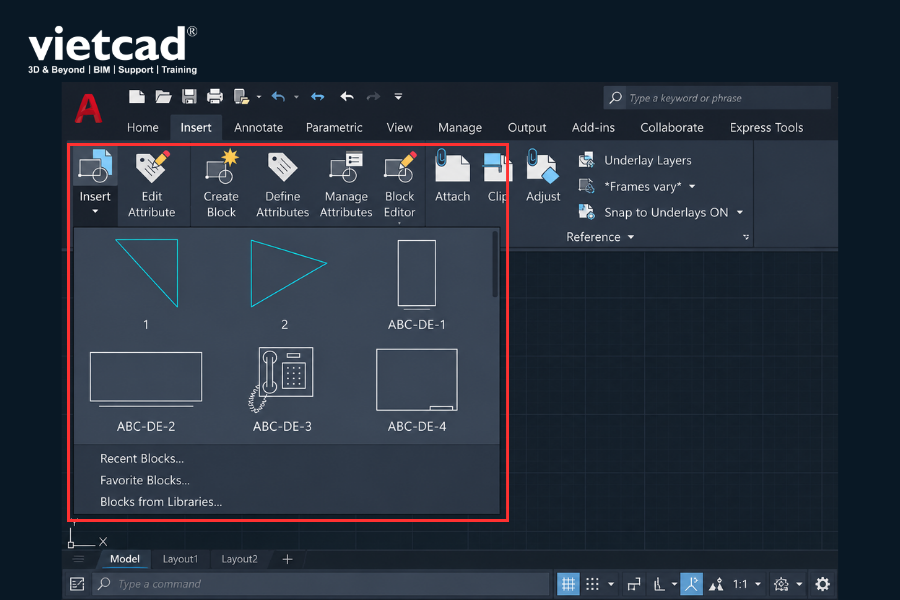
Task: Click the Attach reference tool
Action: click(452, 176)
